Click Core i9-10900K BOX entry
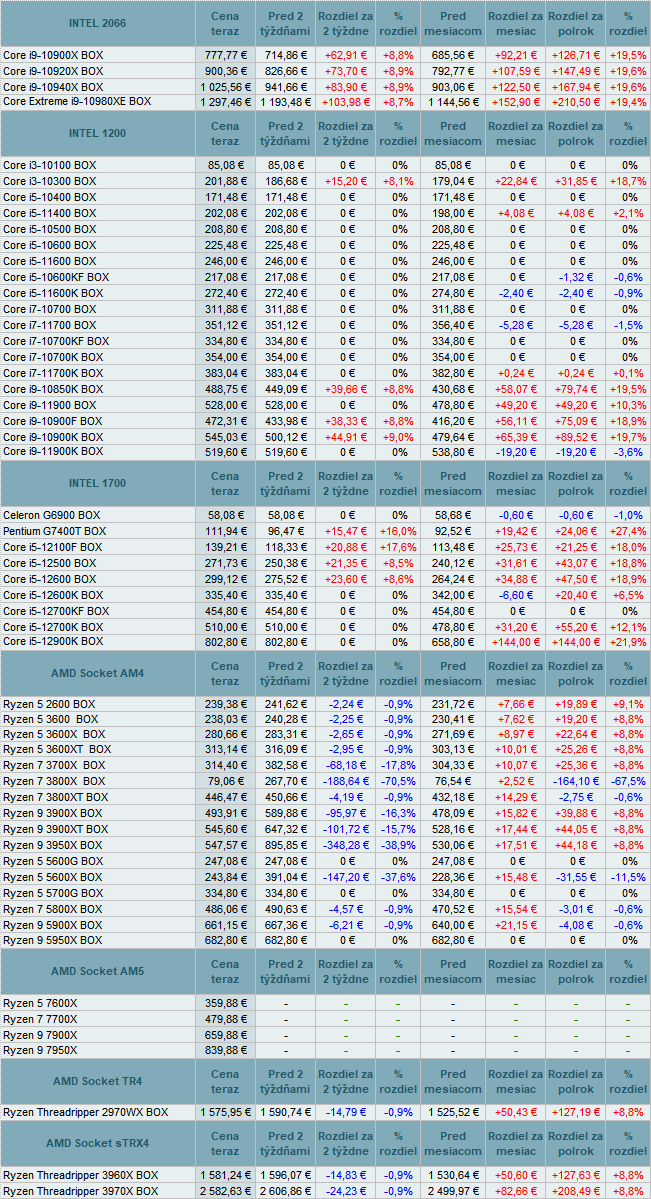651x1199 pixels. 53,437
